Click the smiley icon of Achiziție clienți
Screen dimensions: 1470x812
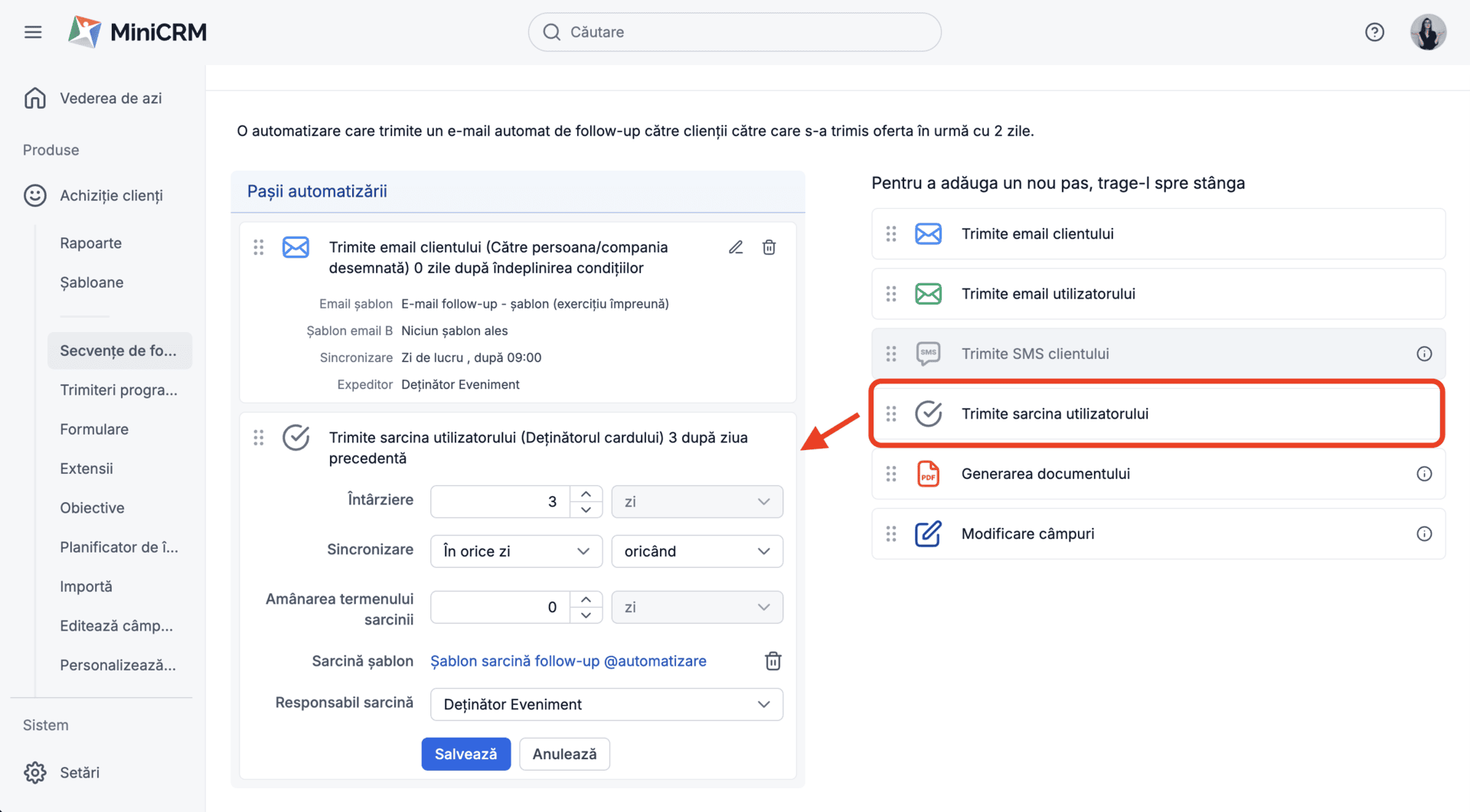tap(35, 195)
